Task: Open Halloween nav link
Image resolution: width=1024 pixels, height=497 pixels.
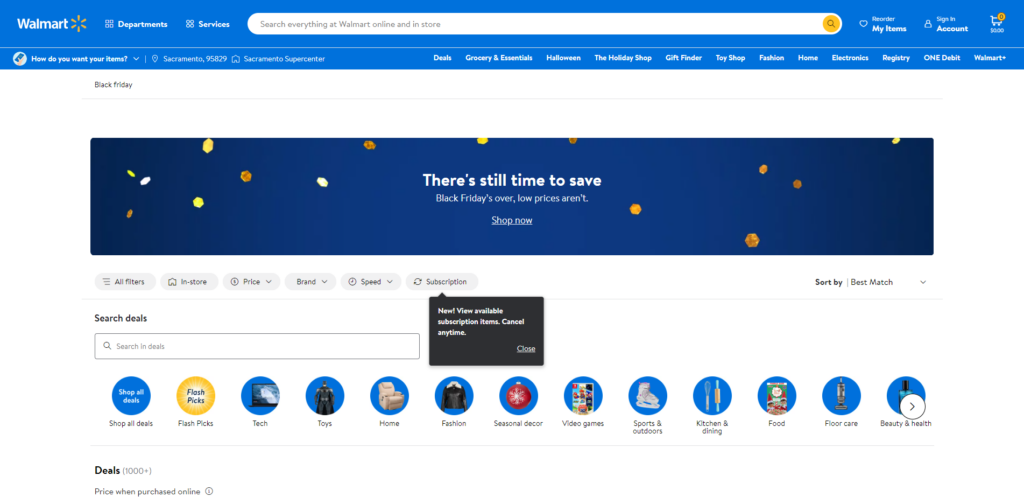Action: (563, 58)
